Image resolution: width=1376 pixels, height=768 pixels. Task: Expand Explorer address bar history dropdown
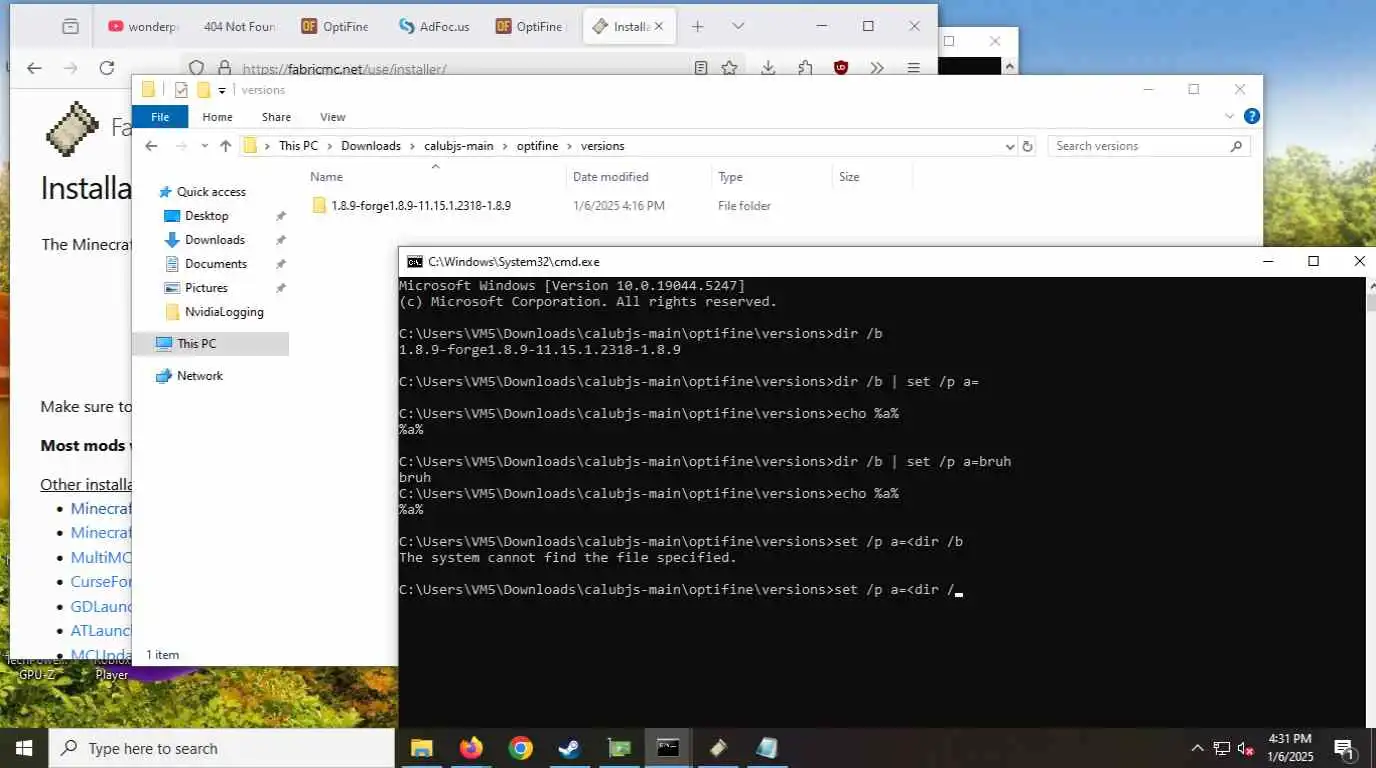click(1010, 146)
